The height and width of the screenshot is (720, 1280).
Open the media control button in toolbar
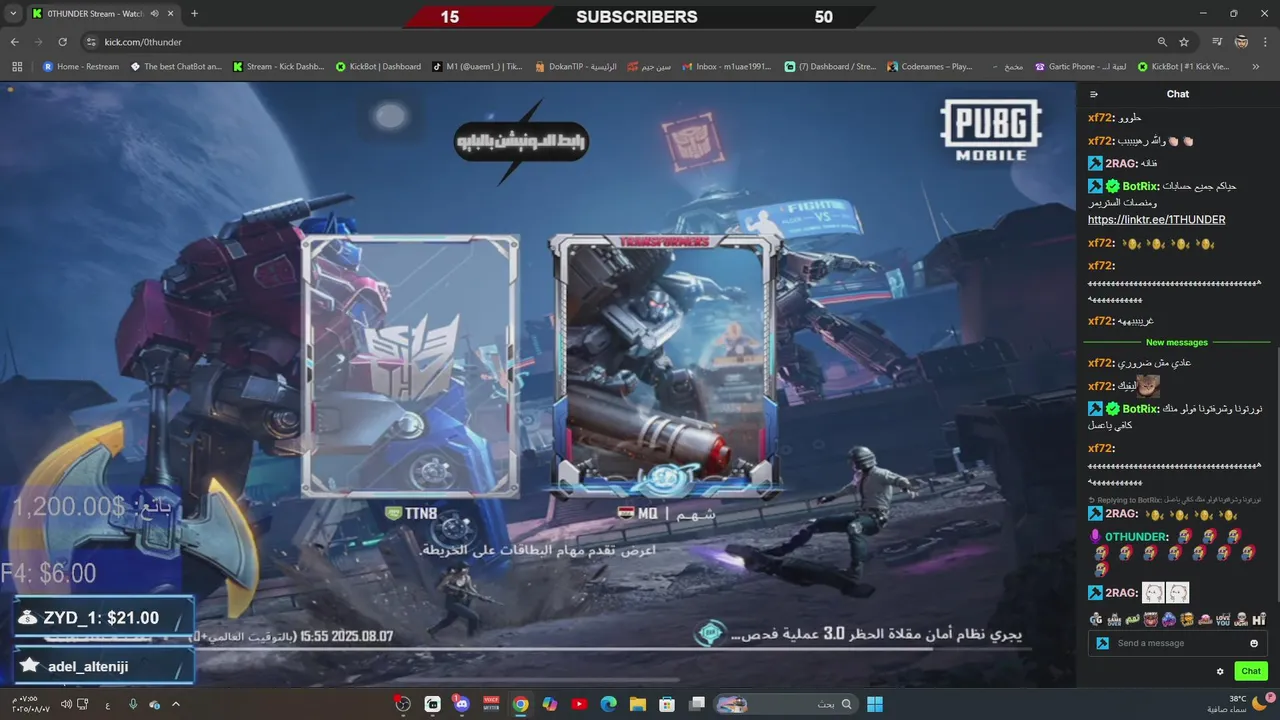[1217, 42]
